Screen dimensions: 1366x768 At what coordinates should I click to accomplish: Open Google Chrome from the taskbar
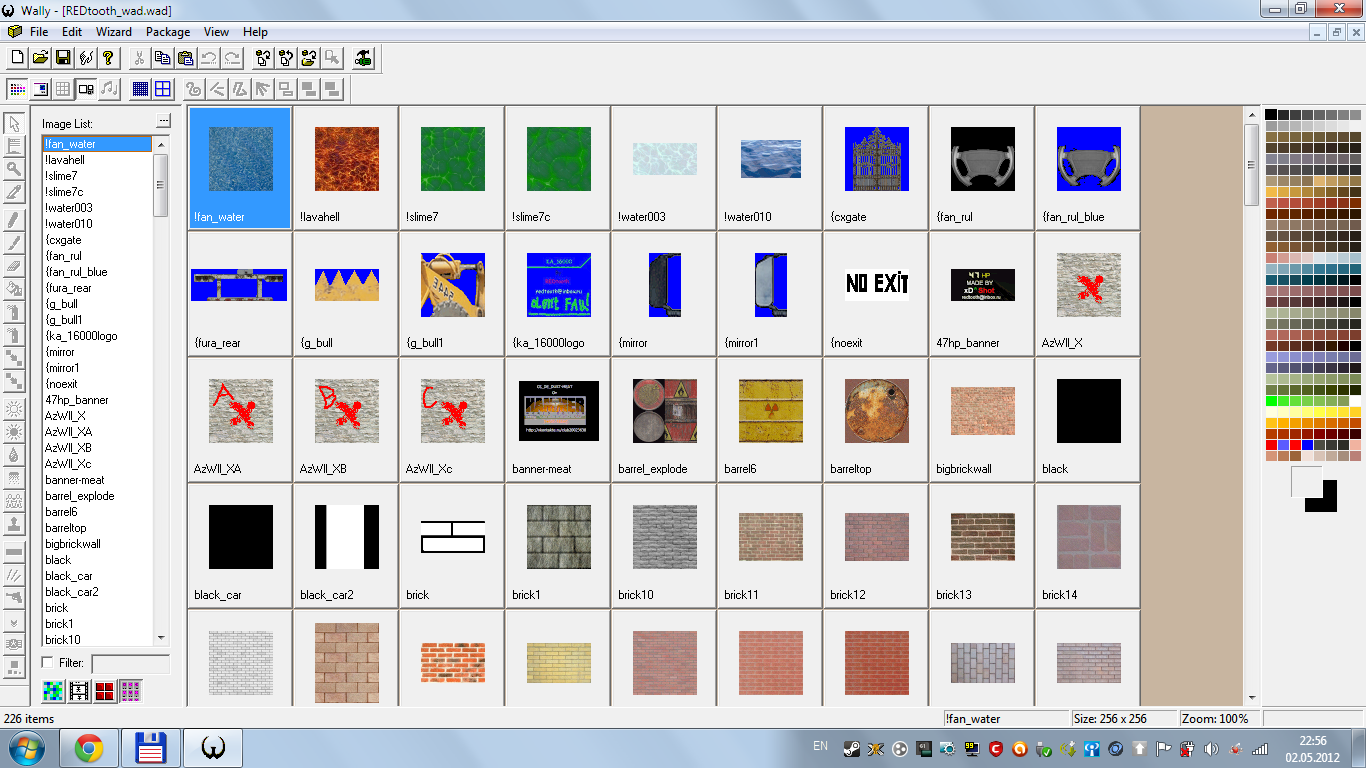point(89,748)
